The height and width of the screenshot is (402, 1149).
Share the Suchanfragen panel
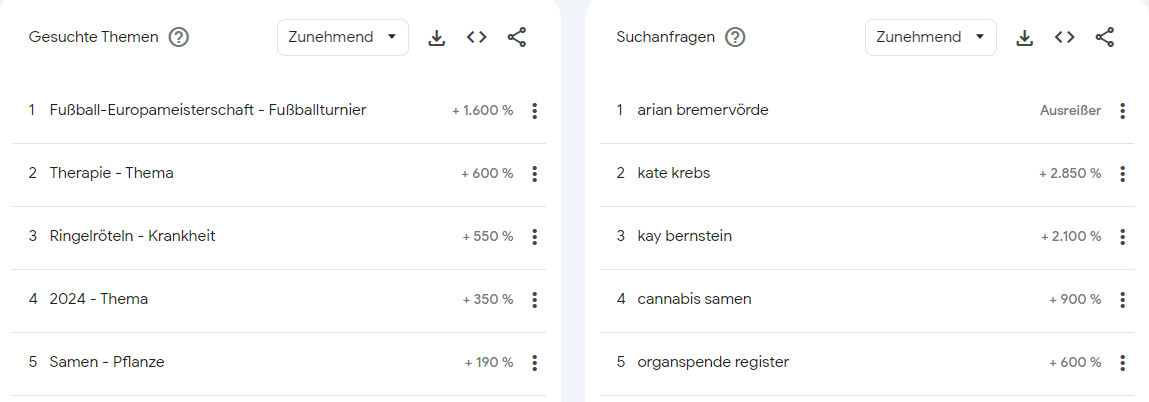(1104, 37)
